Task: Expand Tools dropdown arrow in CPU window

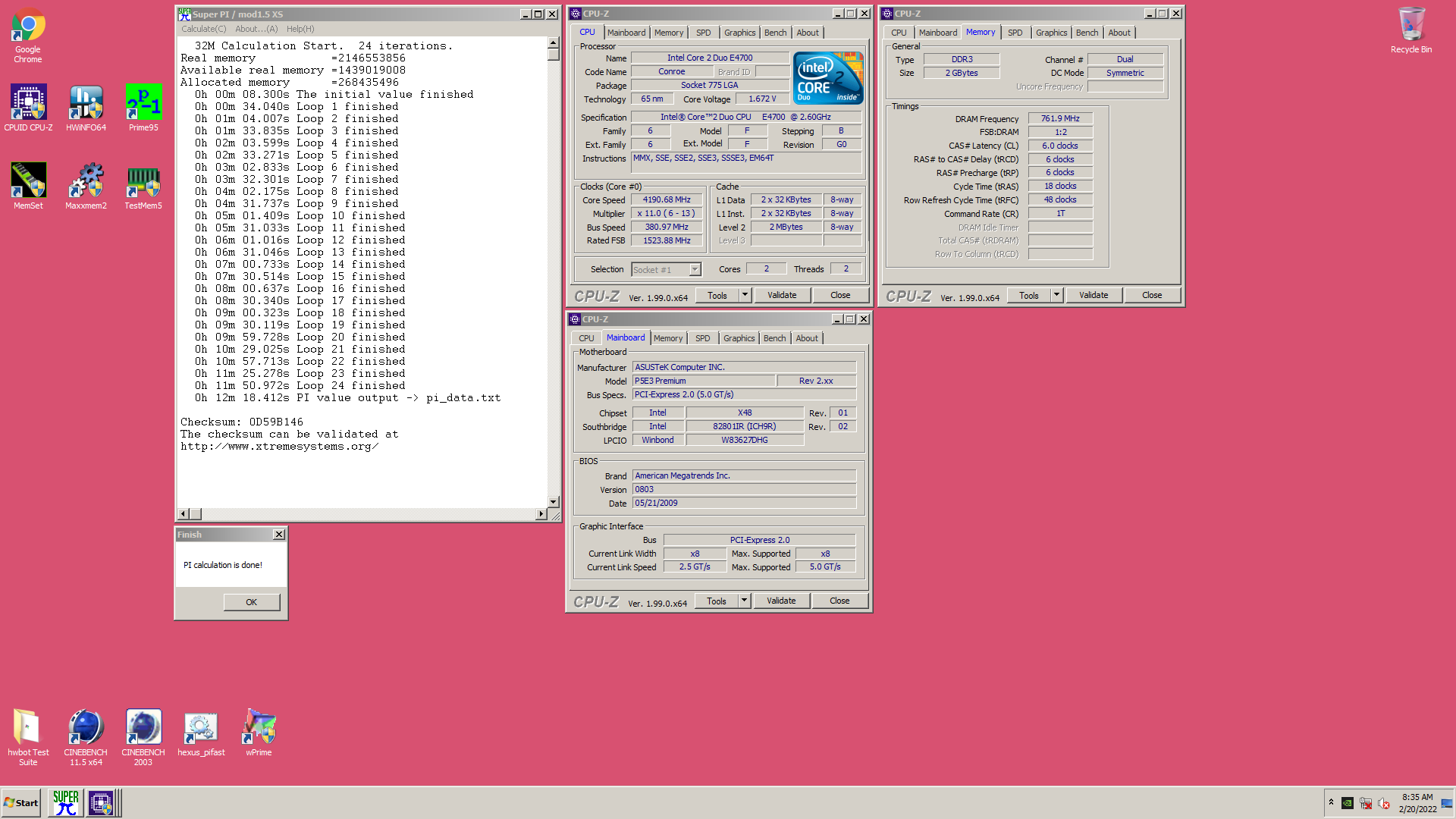Action: pyautogui.click(x=745, y=296)
